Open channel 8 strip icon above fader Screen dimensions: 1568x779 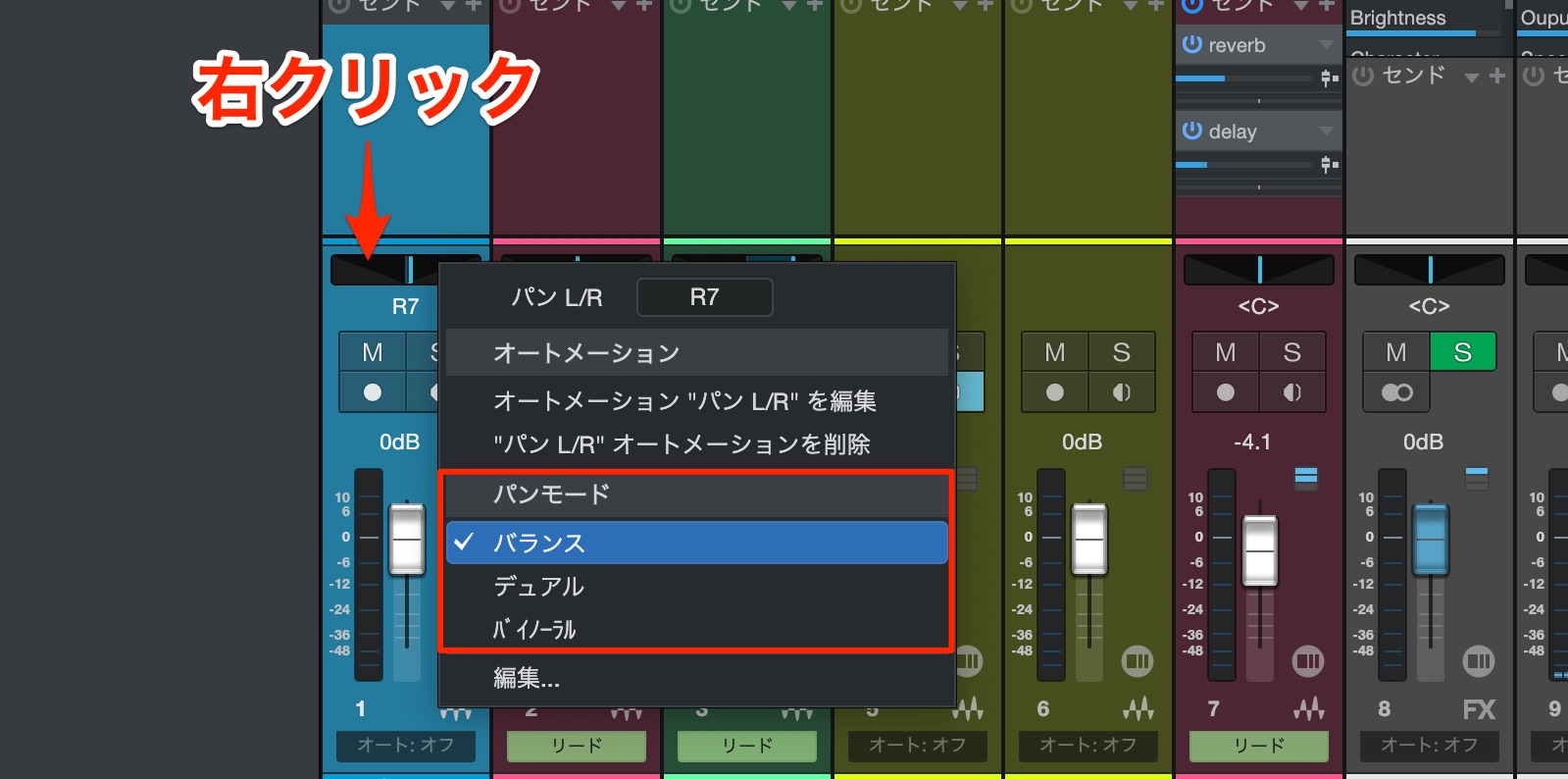coord(1477,479)
